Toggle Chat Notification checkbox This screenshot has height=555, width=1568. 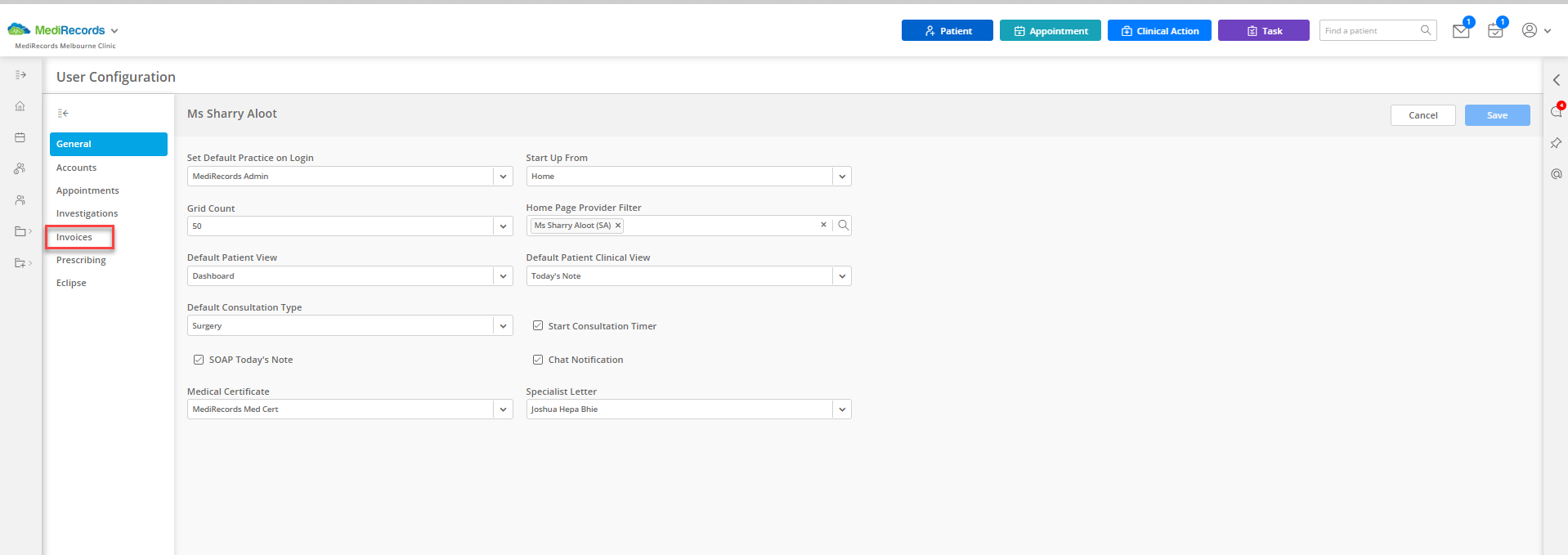[538, 359]
